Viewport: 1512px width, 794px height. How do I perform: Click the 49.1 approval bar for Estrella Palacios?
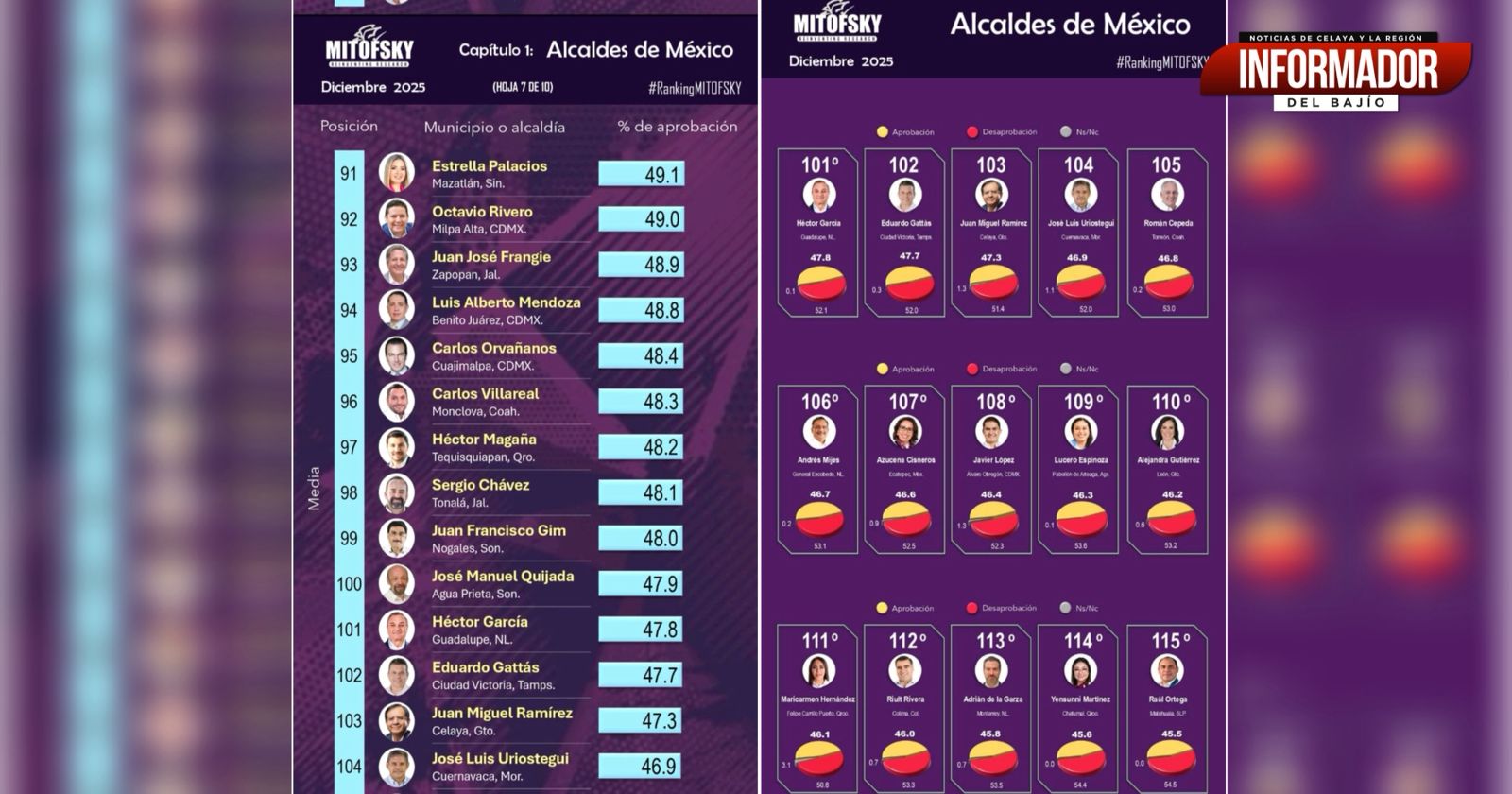coord(641,174)
